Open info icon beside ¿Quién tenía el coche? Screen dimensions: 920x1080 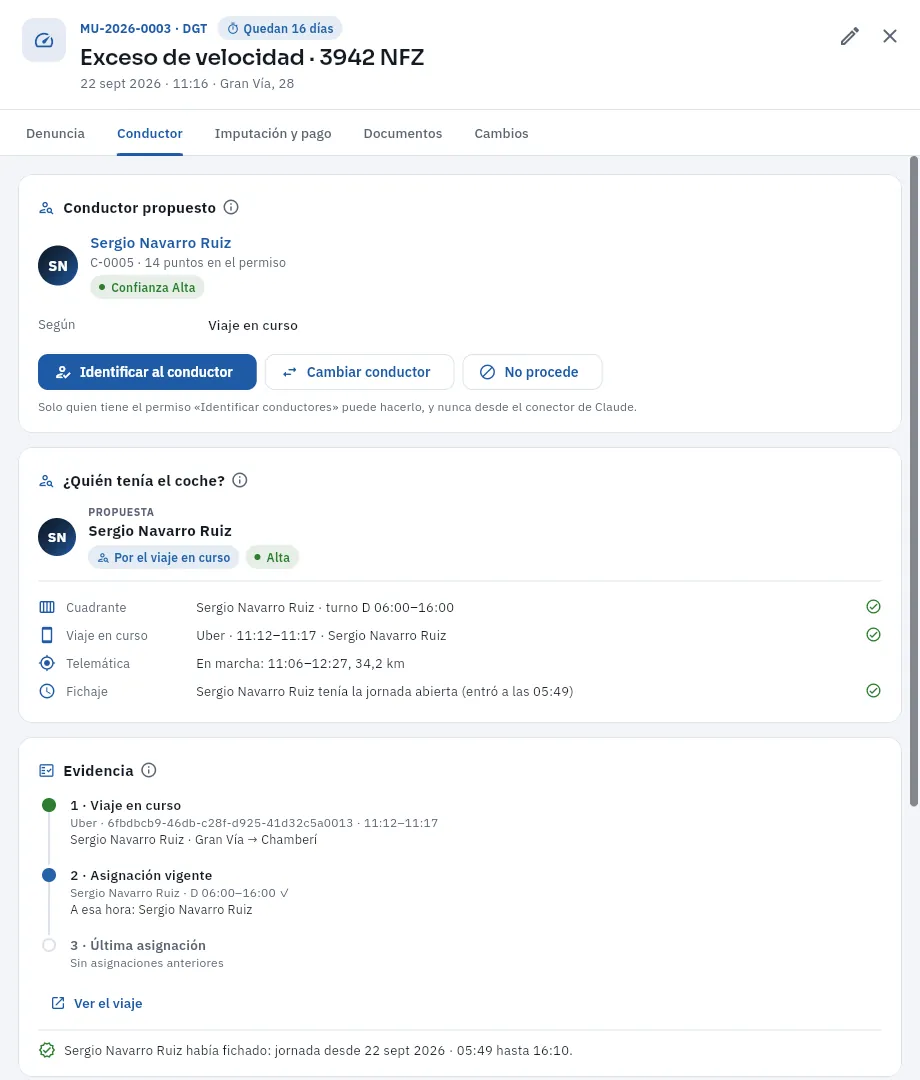pyautogui.click(x=240, y=480)
